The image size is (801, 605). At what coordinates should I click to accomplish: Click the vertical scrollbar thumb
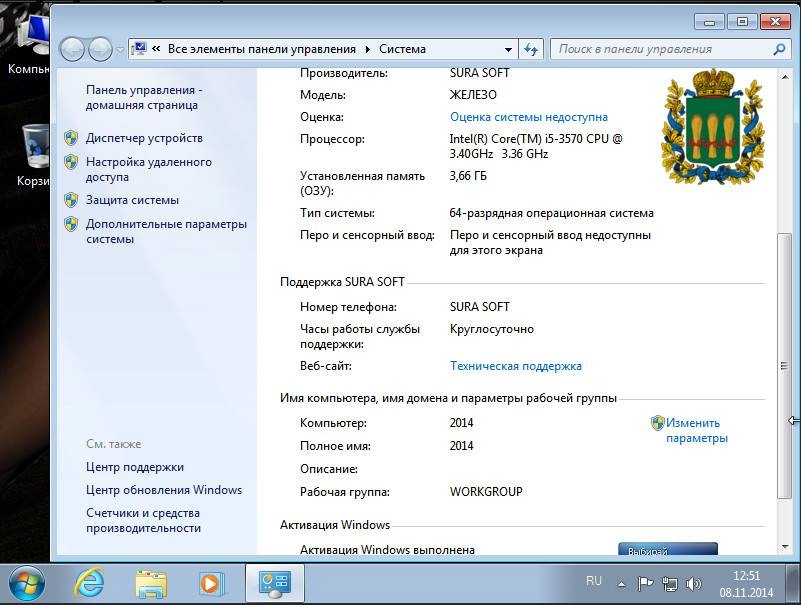coord(784,365)
